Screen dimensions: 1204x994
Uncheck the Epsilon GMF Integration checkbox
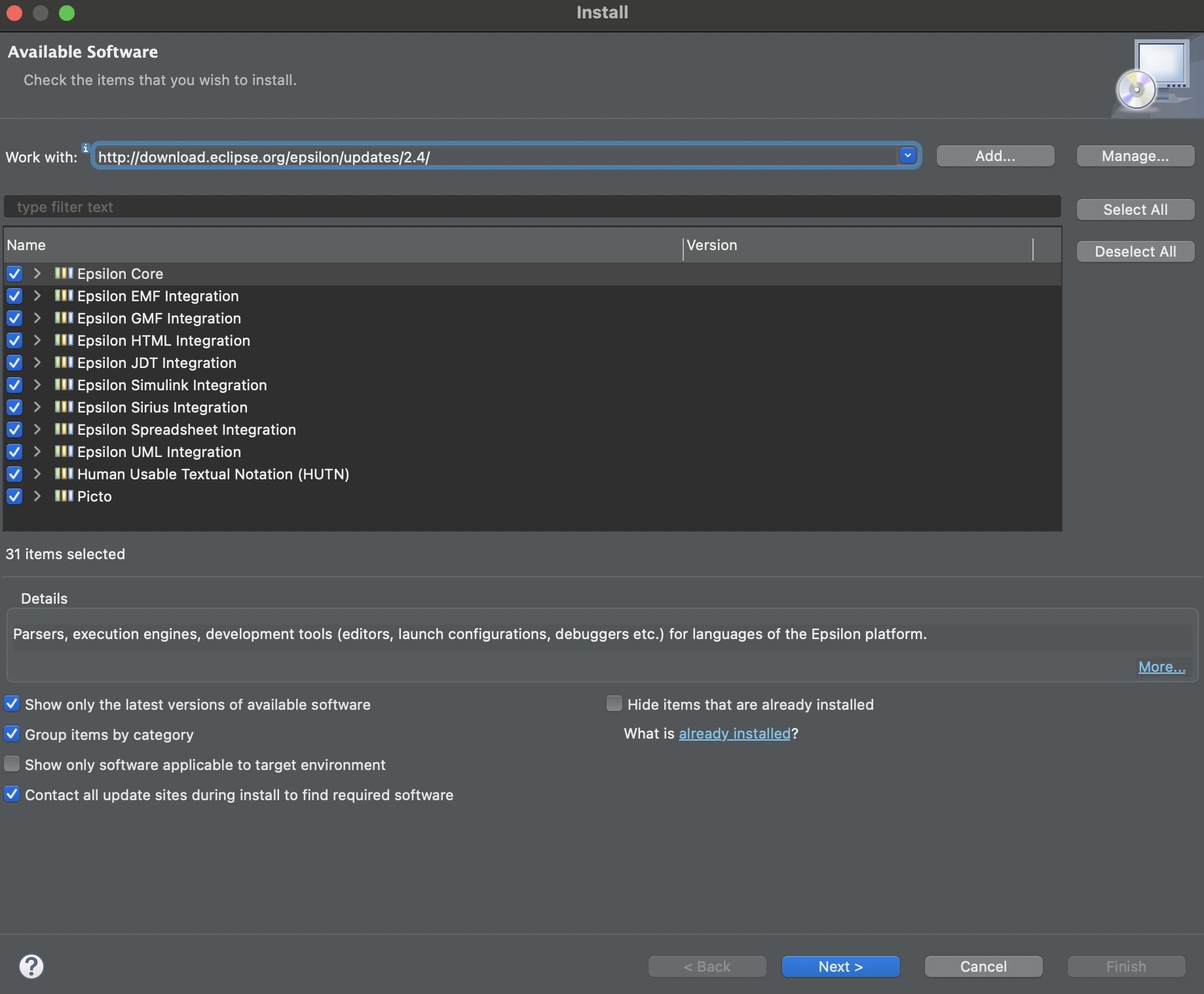click(14, 318)
